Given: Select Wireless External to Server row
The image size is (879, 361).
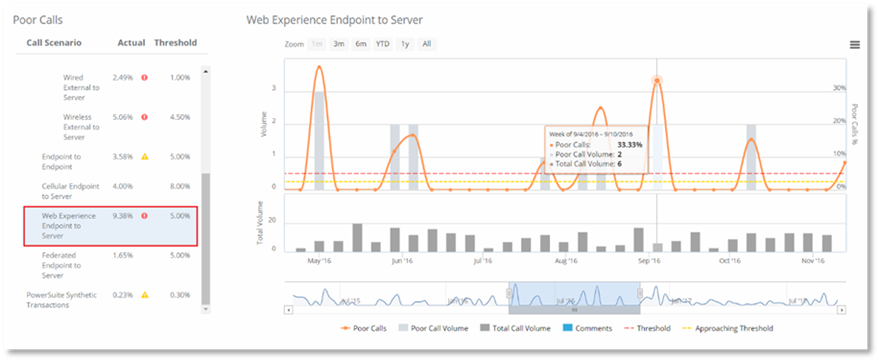Looking at the screenshot, I should pyautogui.click(x=111, y=127).
